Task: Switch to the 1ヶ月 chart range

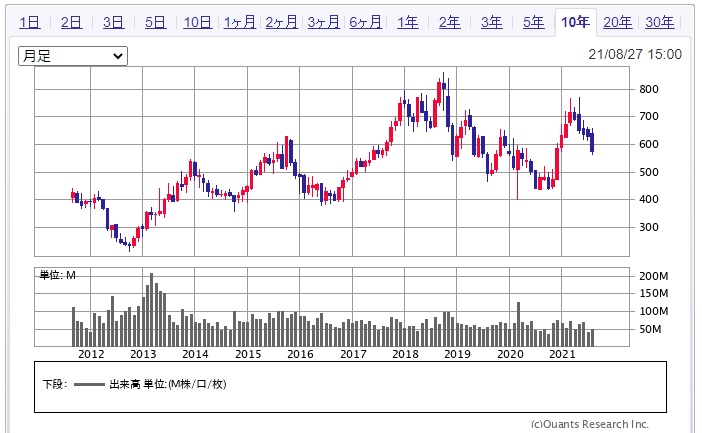Action: pos(240,22)
